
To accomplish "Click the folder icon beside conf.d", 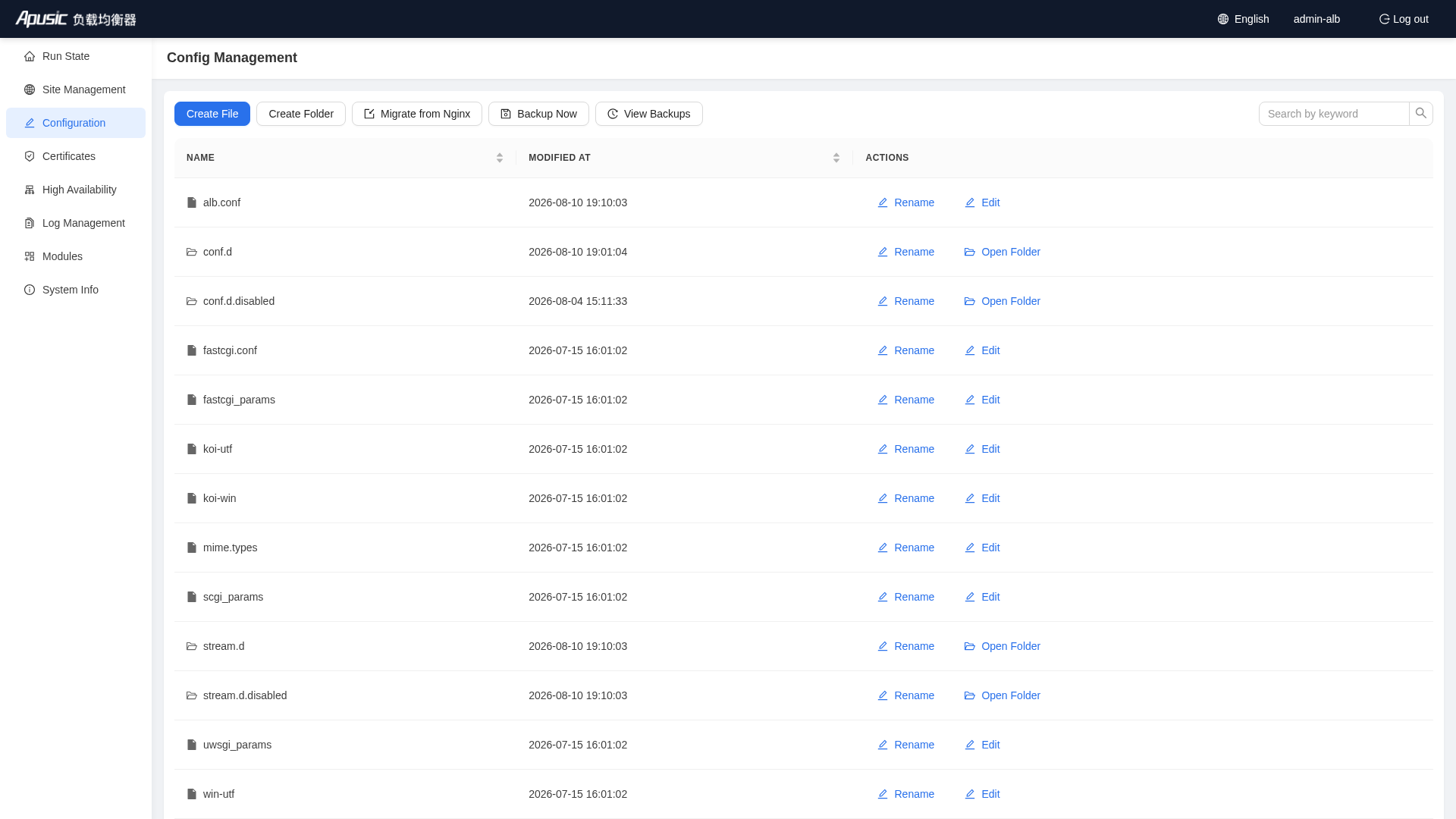I will tap(192, 252).
